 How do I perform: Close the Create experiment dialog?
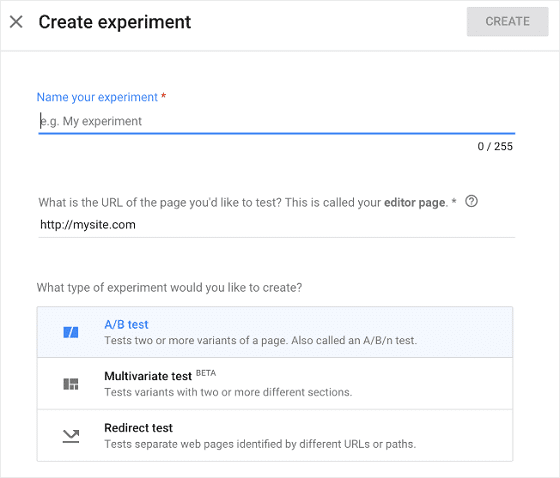pyautogui.click(x=16, y=22)
